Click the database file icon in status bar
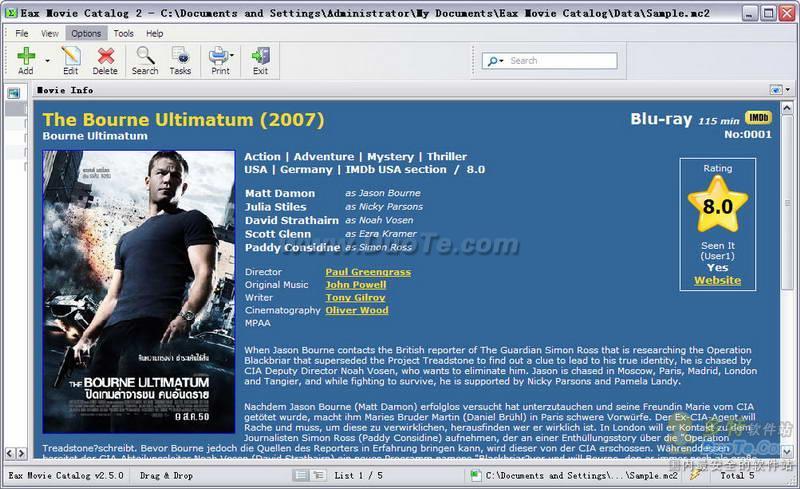 (476, 475)
